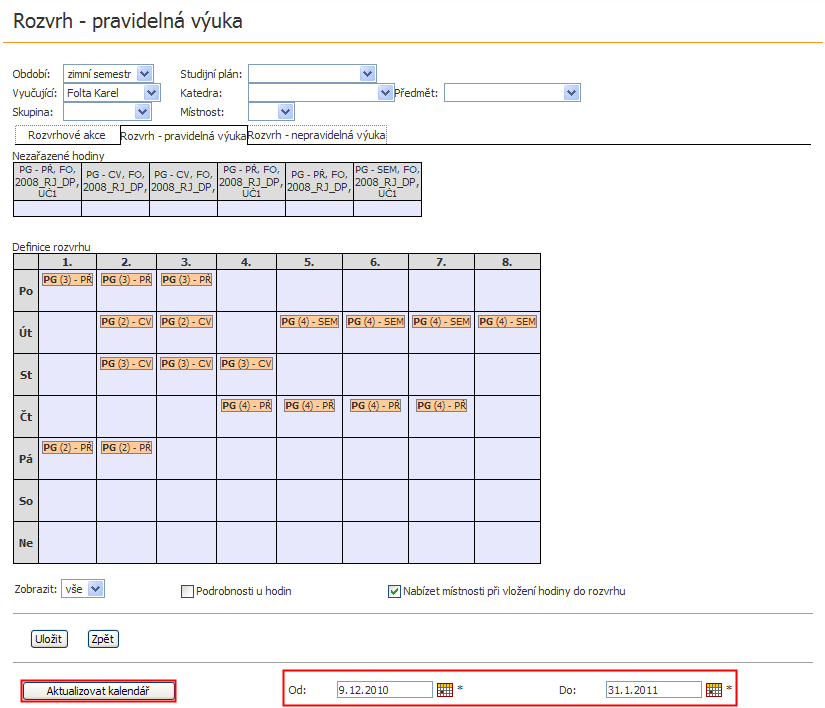This screenshot has height=708, width=825.
Task: Select PG (3) - CV in Wednesday period 3
Action: pos(187,363)
